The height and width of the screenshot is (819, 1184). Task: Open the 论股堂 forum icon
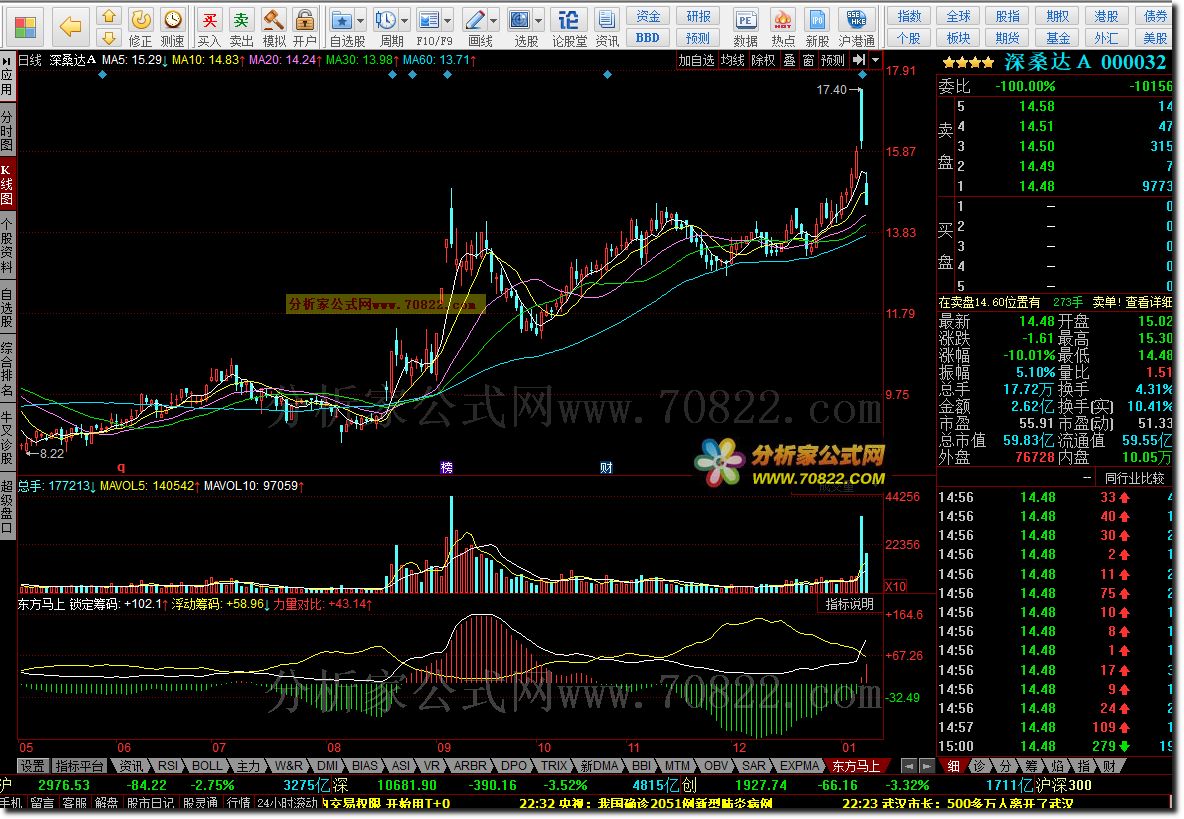point(569,26)
